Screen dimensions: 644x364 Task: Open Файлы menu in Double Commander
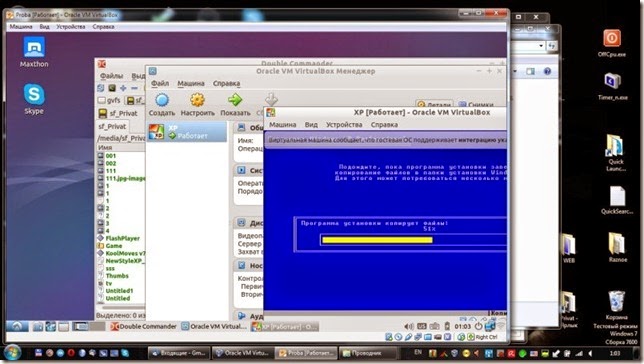111,76
